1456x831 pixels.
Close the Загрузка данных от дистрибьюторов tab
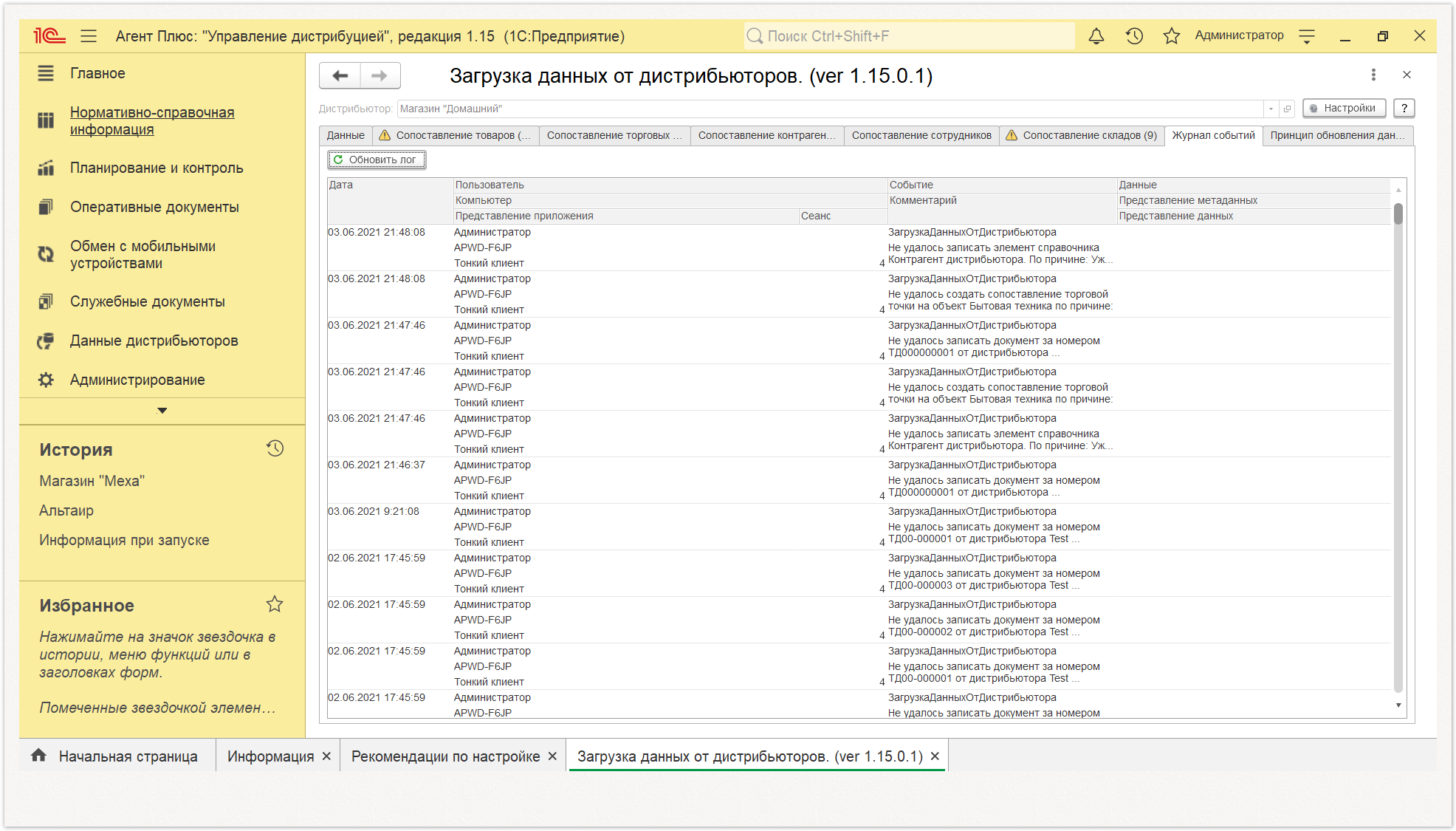click(x=935, y=756)
